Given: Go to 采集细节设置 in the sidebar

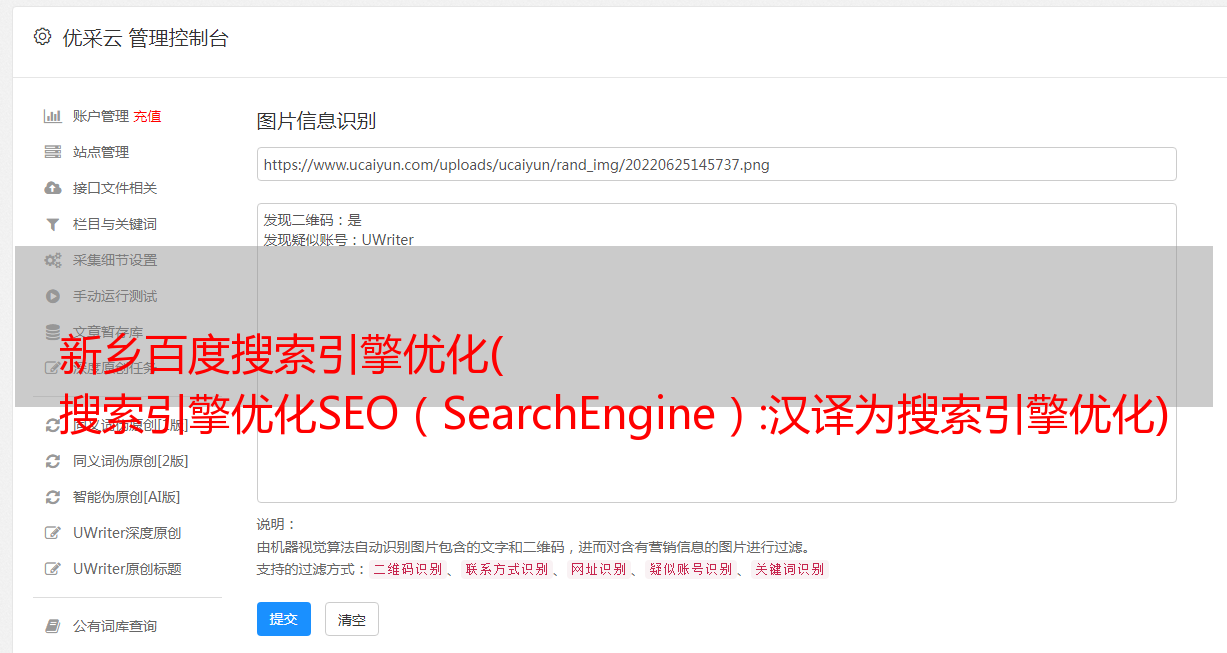Looking at the screenshot, I should coord(115,260).
